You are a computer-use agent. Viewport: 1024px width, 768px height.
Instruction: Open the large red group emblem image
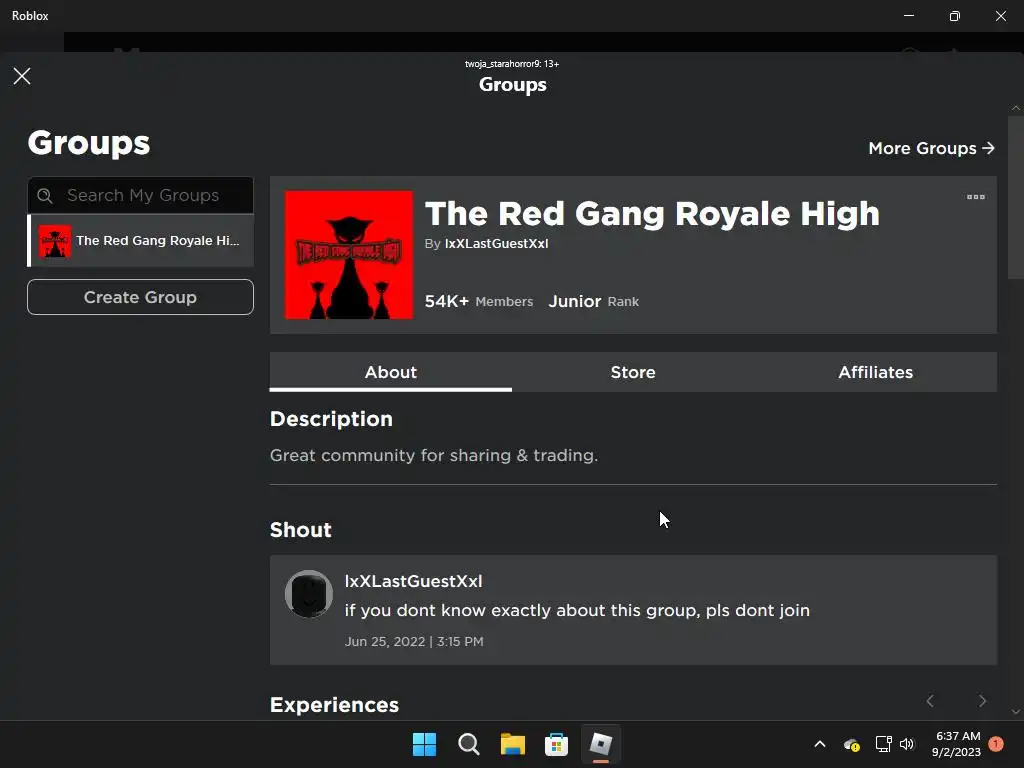coord(349,255)
